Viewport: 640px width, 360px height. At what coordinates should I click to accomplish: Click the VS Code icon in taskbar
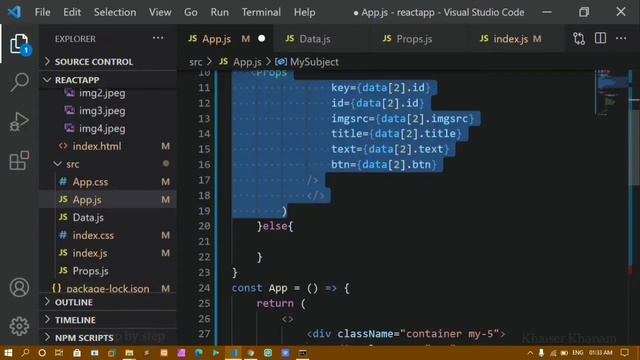tap(234, 353)
